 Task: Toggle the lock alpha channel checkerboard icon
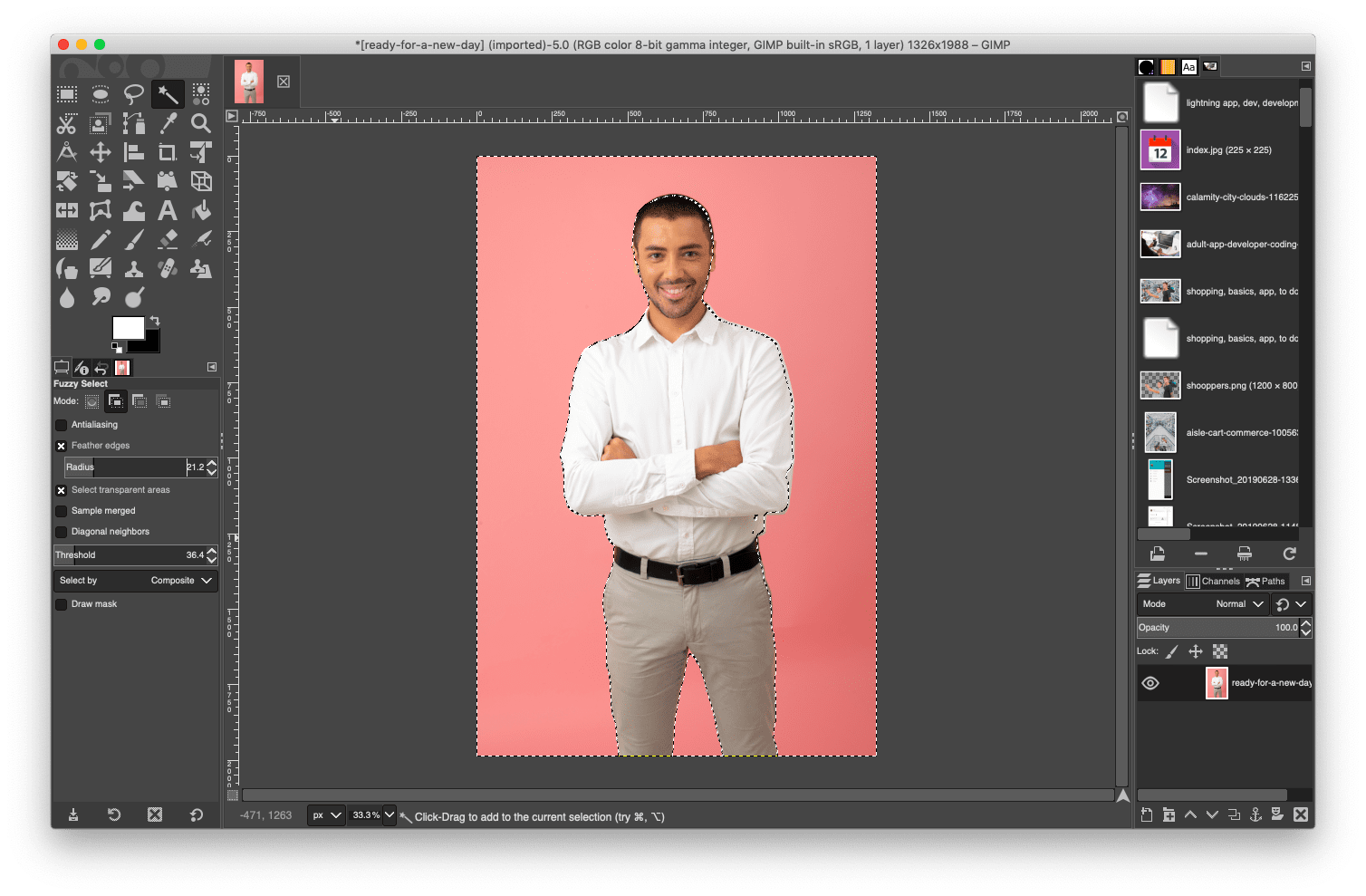1220,651
